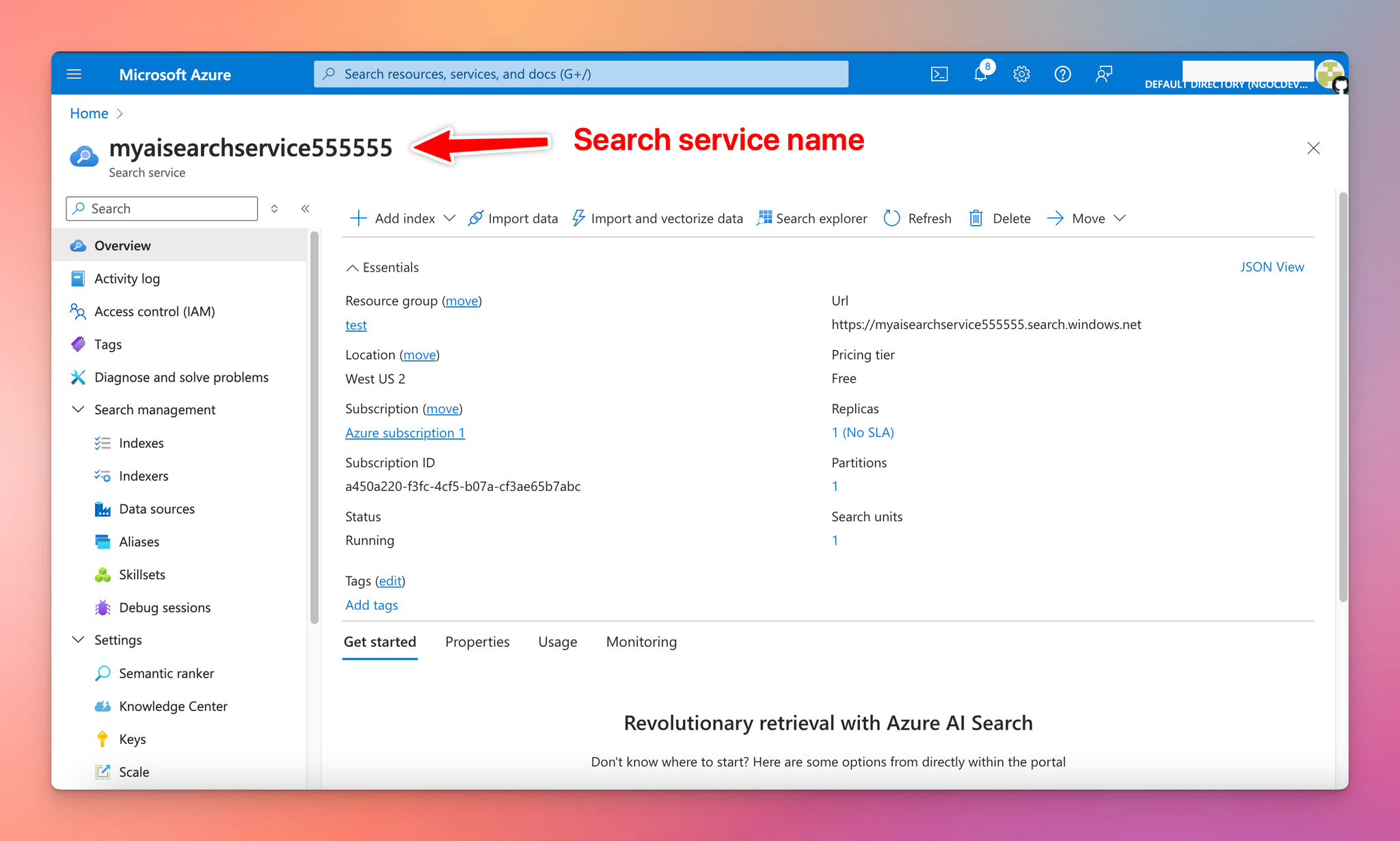
Task: Toggle the pin navigation button
Action: tap(306, 209)
